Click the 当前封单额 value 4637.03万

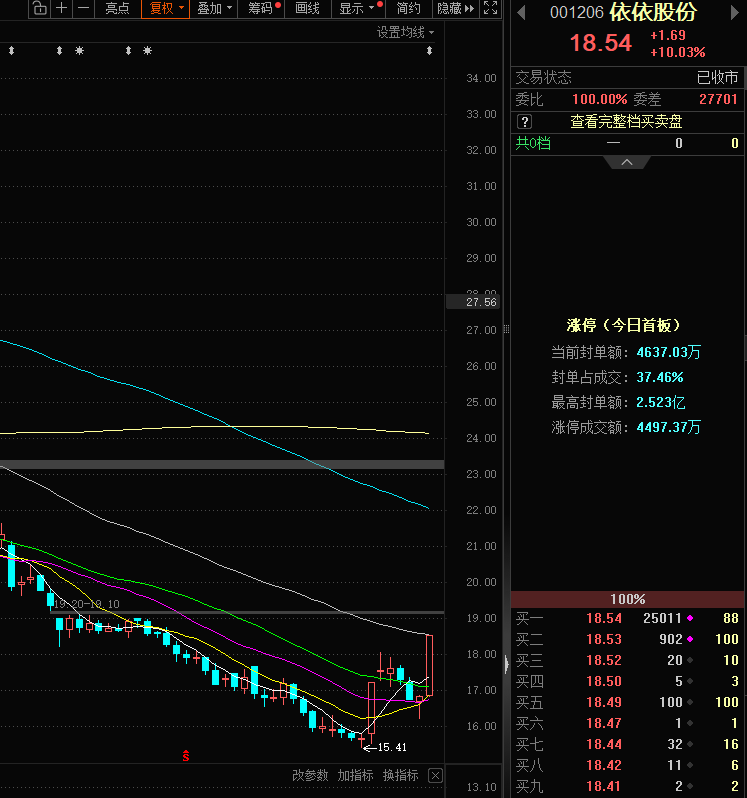[x=669, y=352]
